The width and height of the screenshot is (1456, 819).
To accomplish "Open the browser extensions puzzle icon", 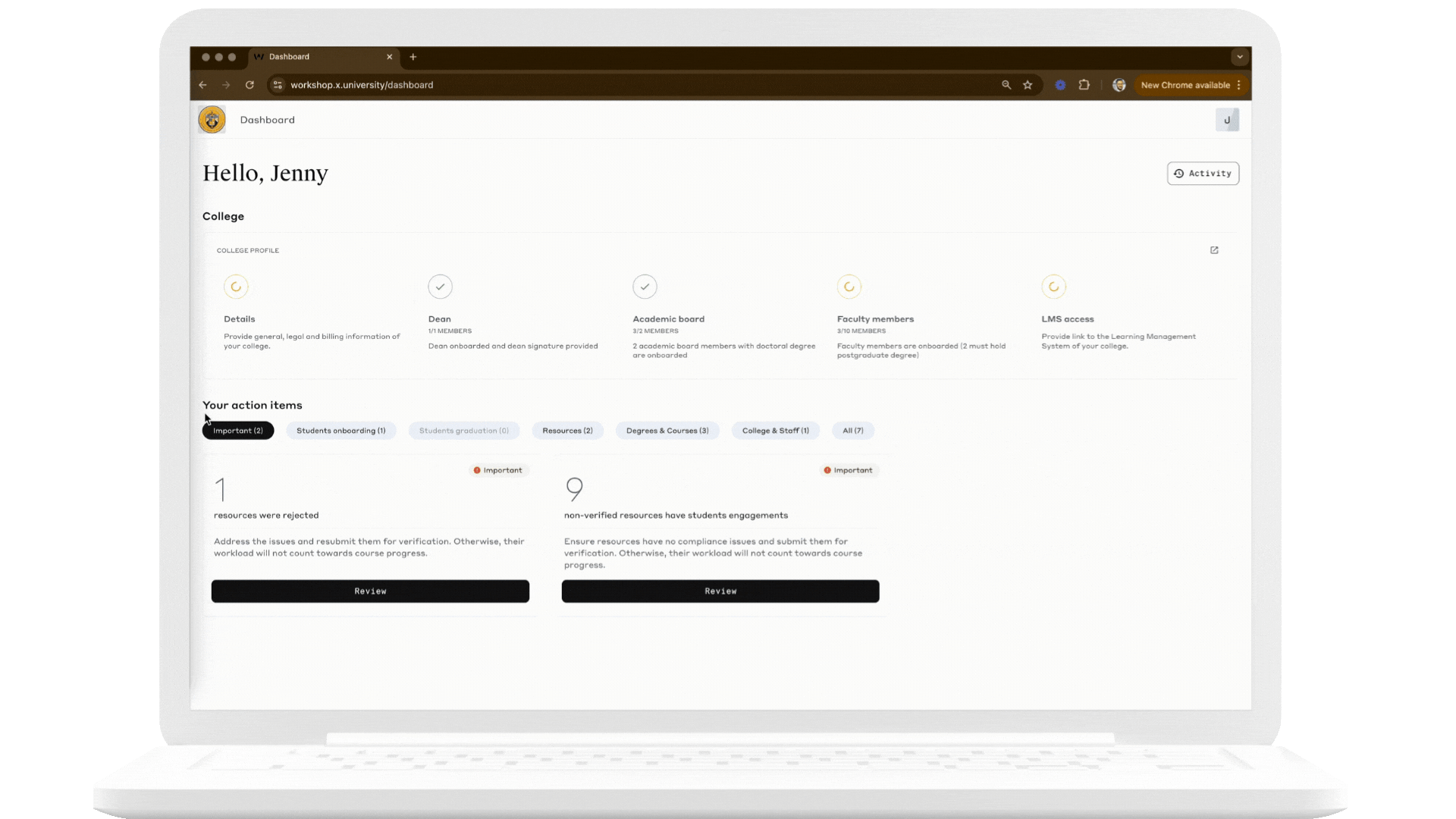I will [1084, 85].
